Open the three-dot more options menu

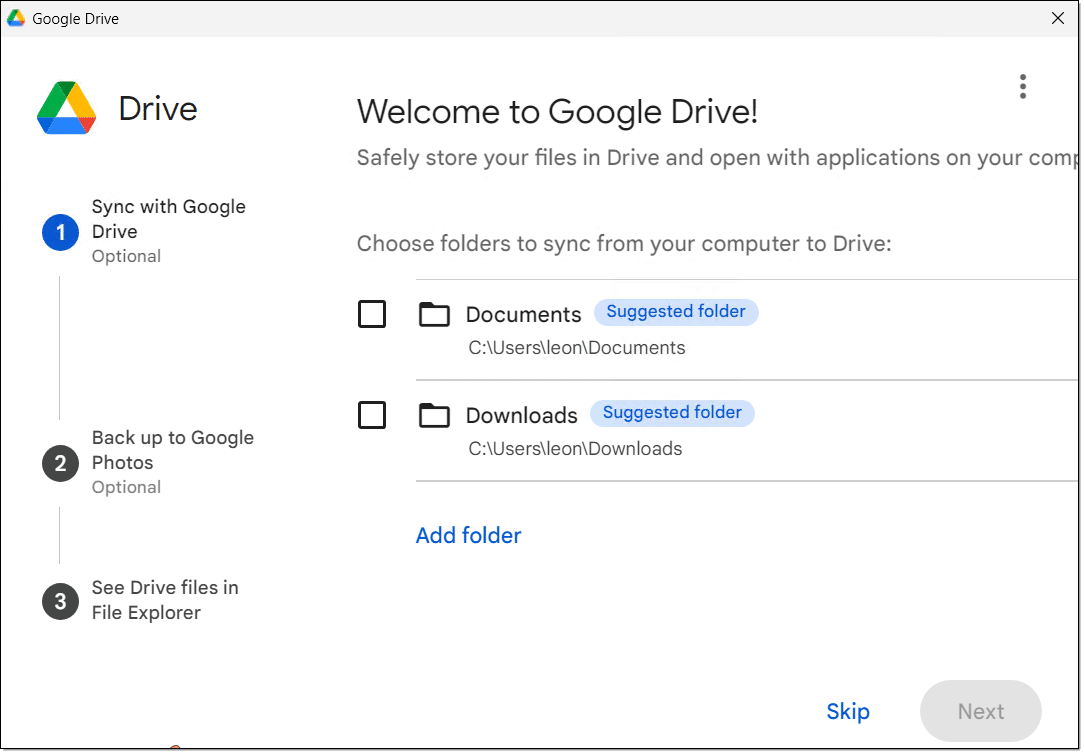pyautogui.click(x=1022, y=87)
